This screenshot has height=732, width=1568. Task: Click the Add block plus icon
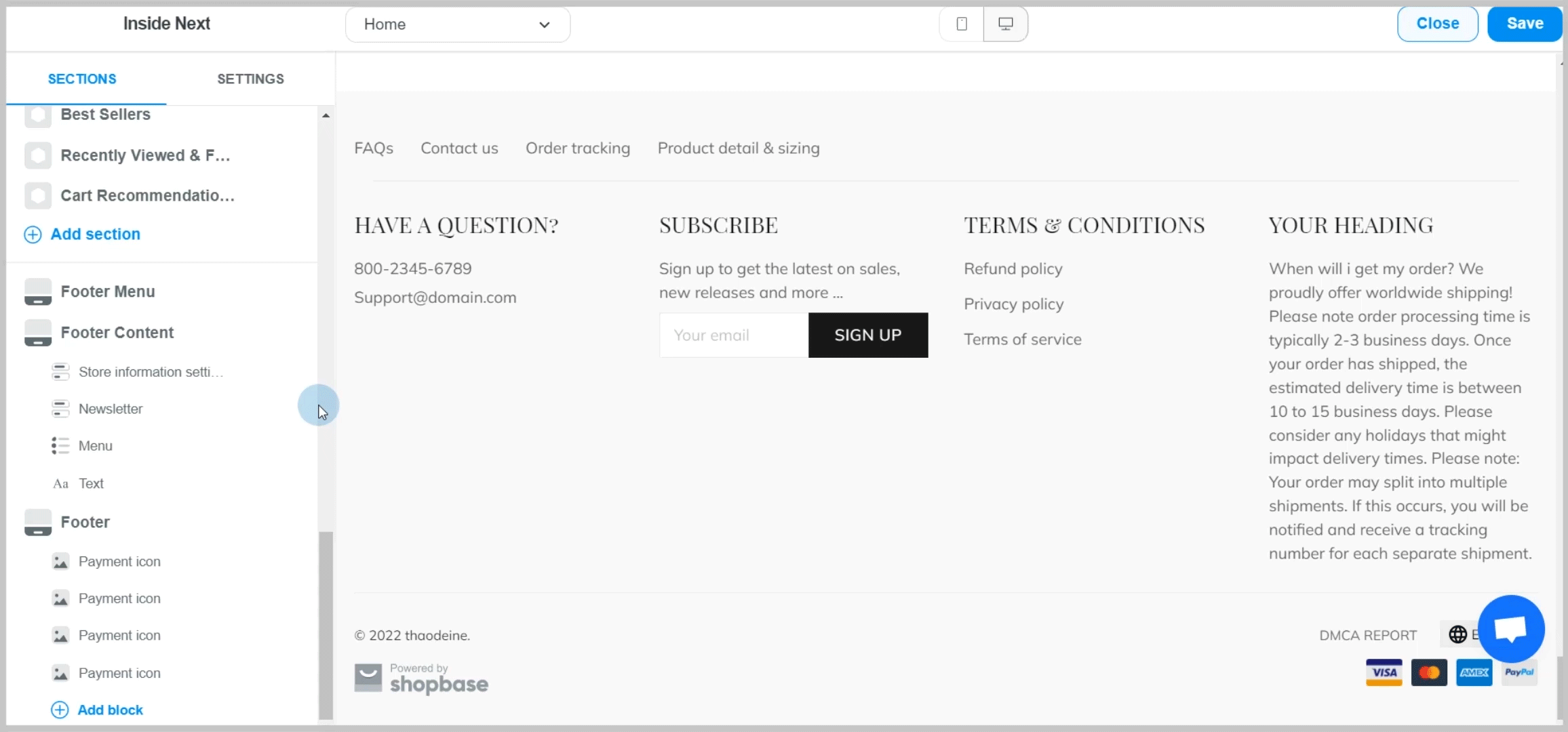(60, 710)
